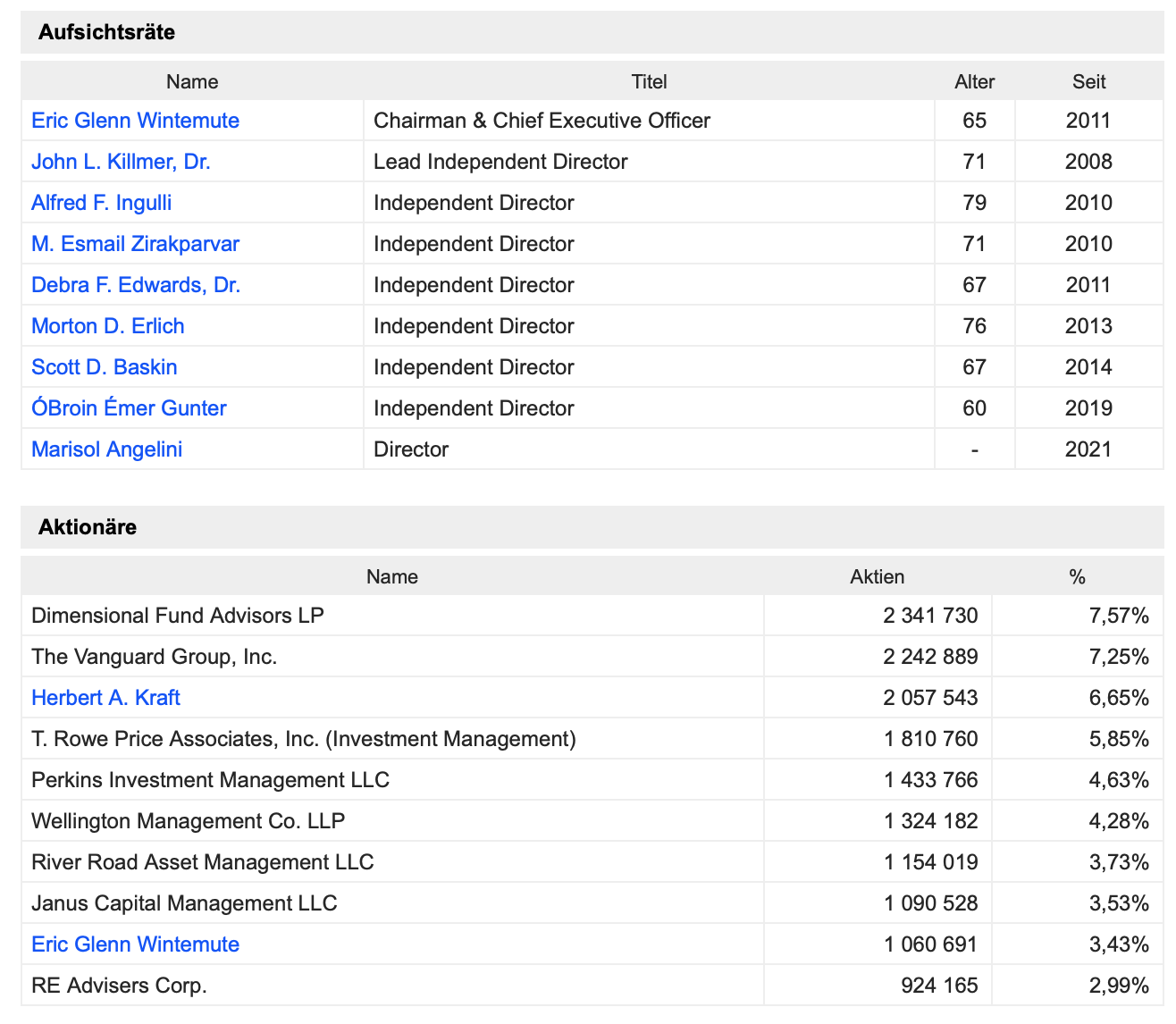Select Debra F. Edwards, Dr. link
The image size is (1176, 1024).
click(x=136, y=285)
